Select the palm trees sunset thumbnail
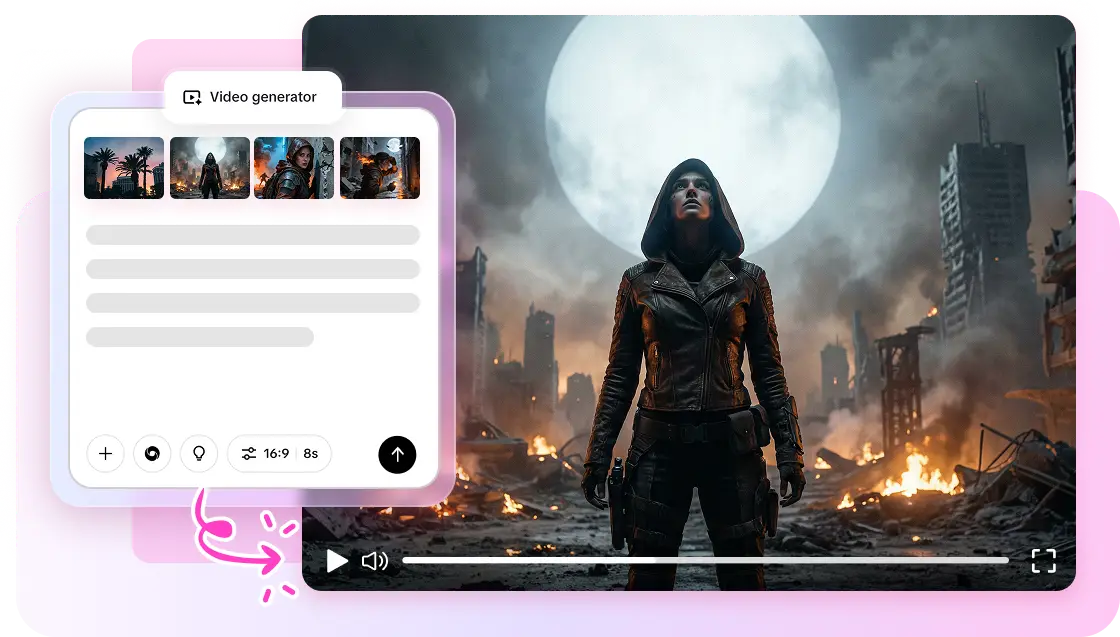 (x=124, y=168)
